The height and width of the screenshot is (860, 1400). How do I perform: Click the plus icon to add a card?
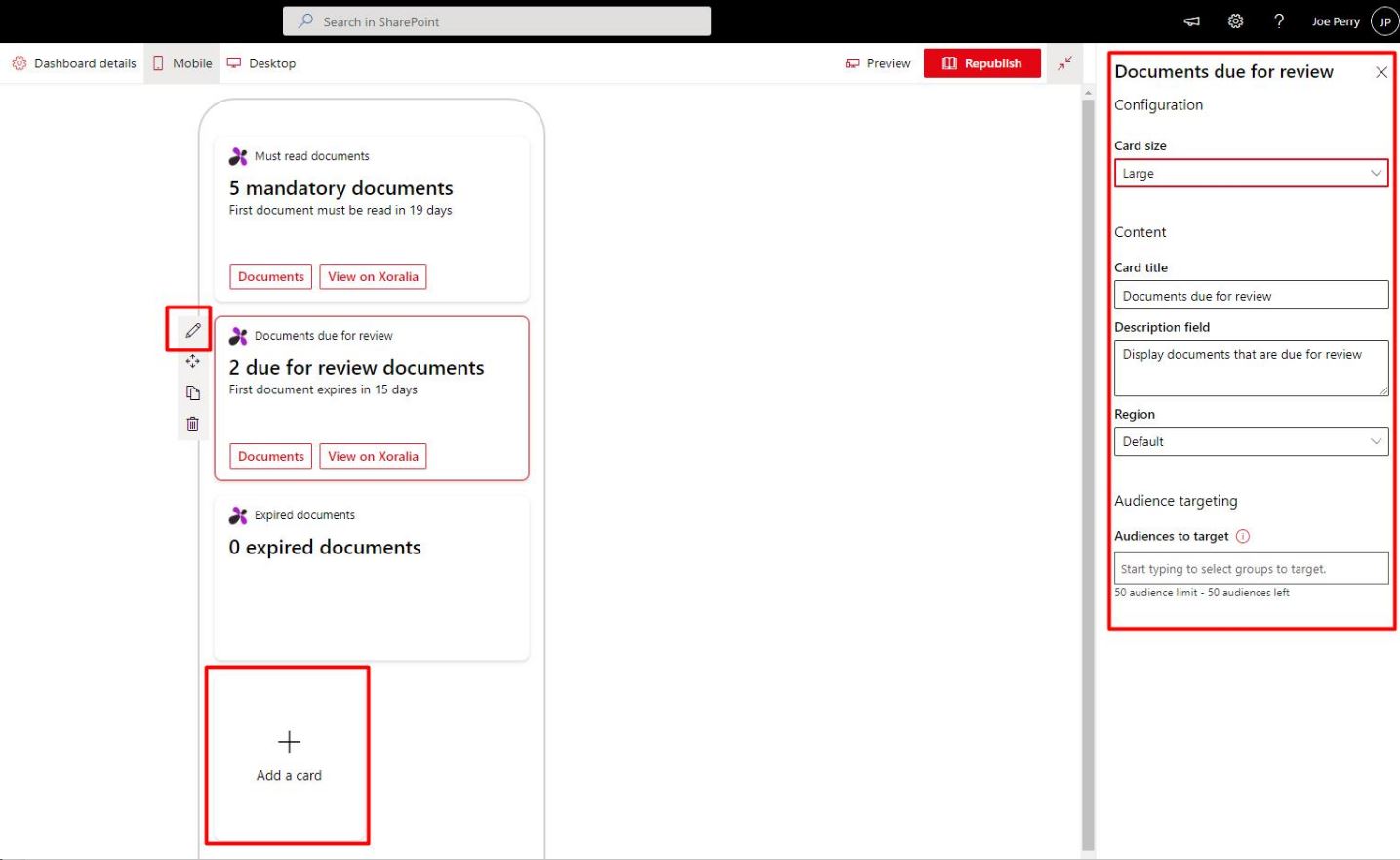(289, 742)
